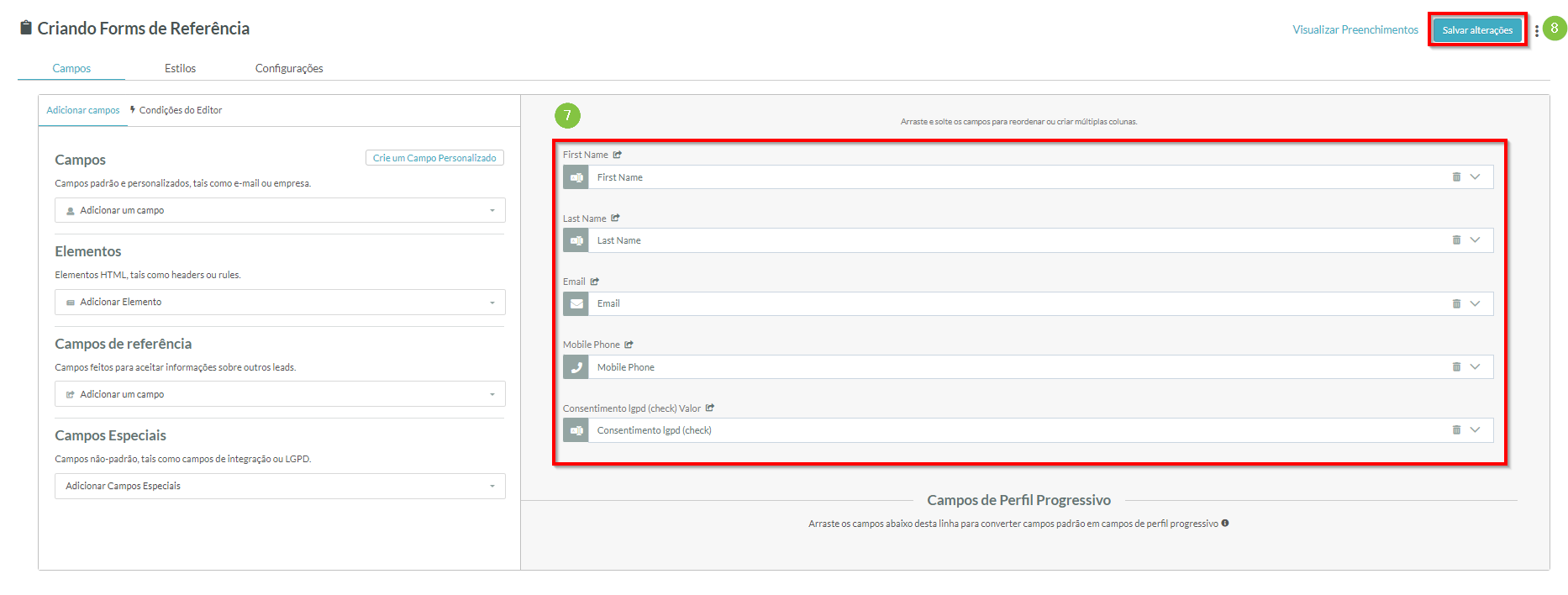Switch to the Estilos tab
1568x595 pixels.
[x=180, y=69]
